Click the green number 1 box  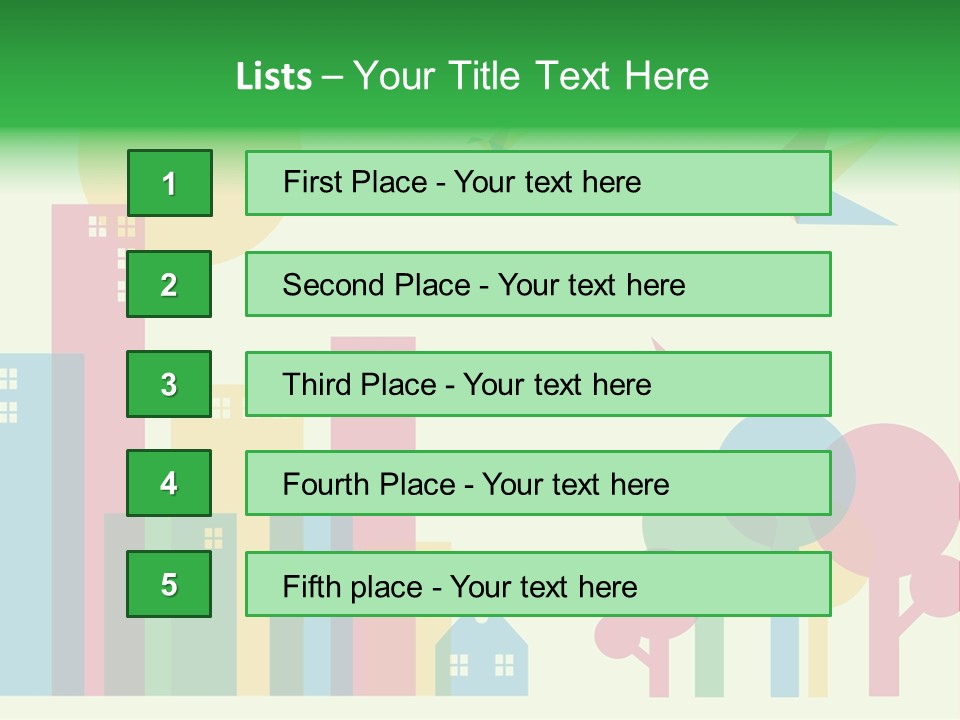(x=170, y=183)
